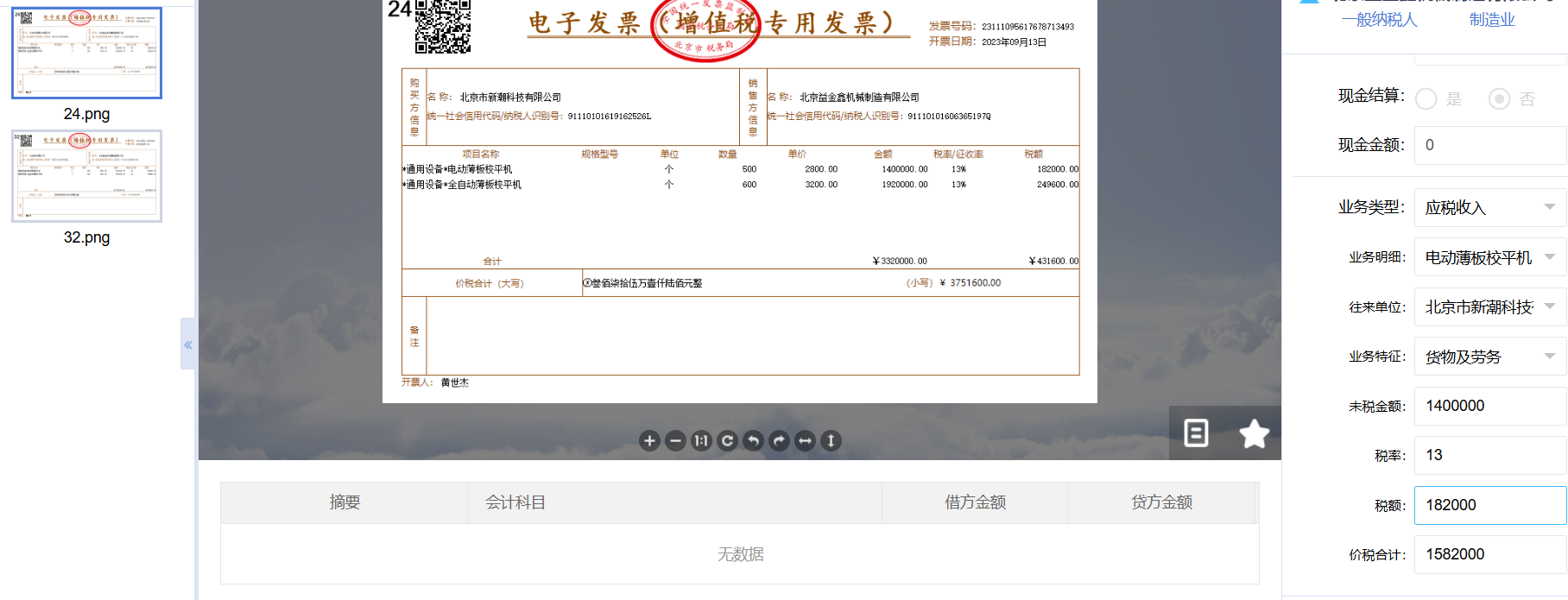Click the 摘要 column header
Screen dimensions: 1568x600
tap(345, 502)
